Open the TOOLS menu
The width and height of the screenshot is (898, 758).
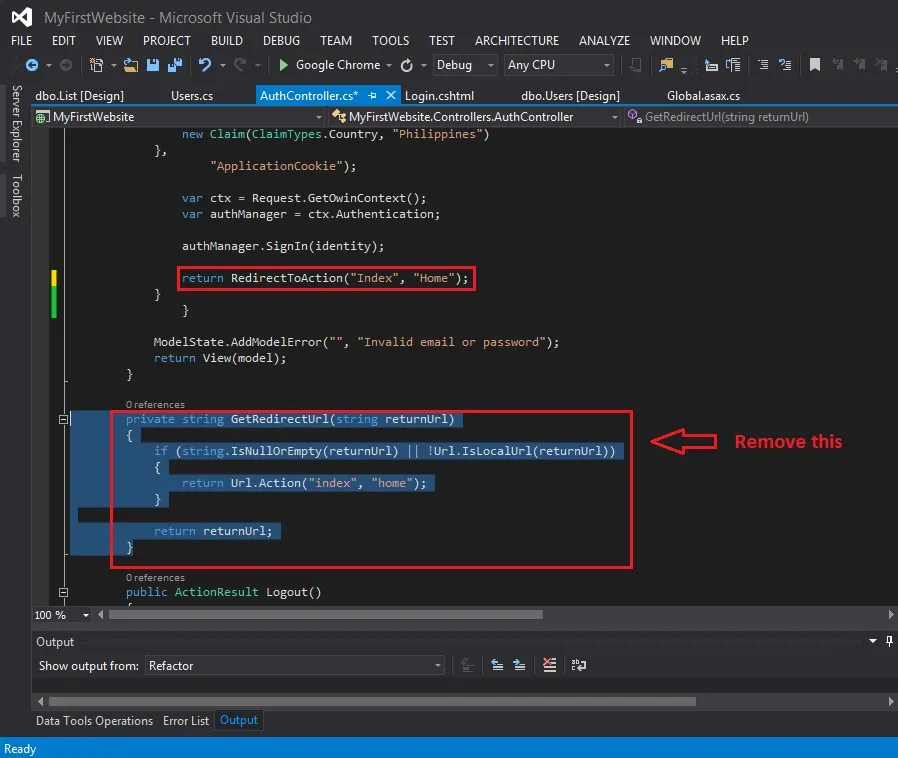tap(391, 41)
